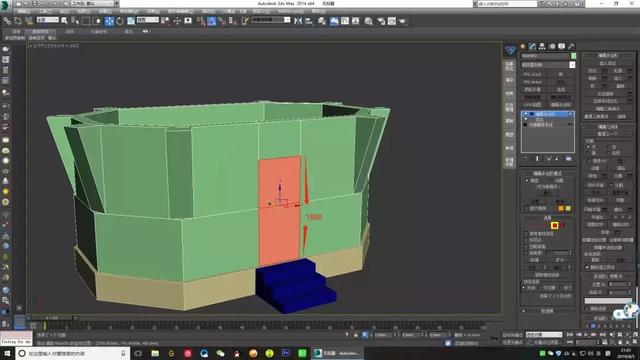Open the material name dropdown below Select ID

pyautogui.click(x=608, y=301)
